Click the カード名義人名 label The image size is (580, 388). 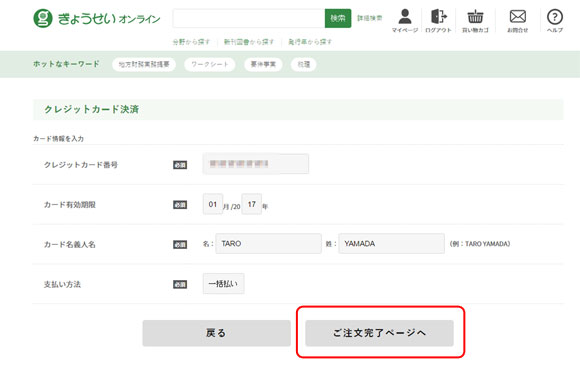(70, 244)
